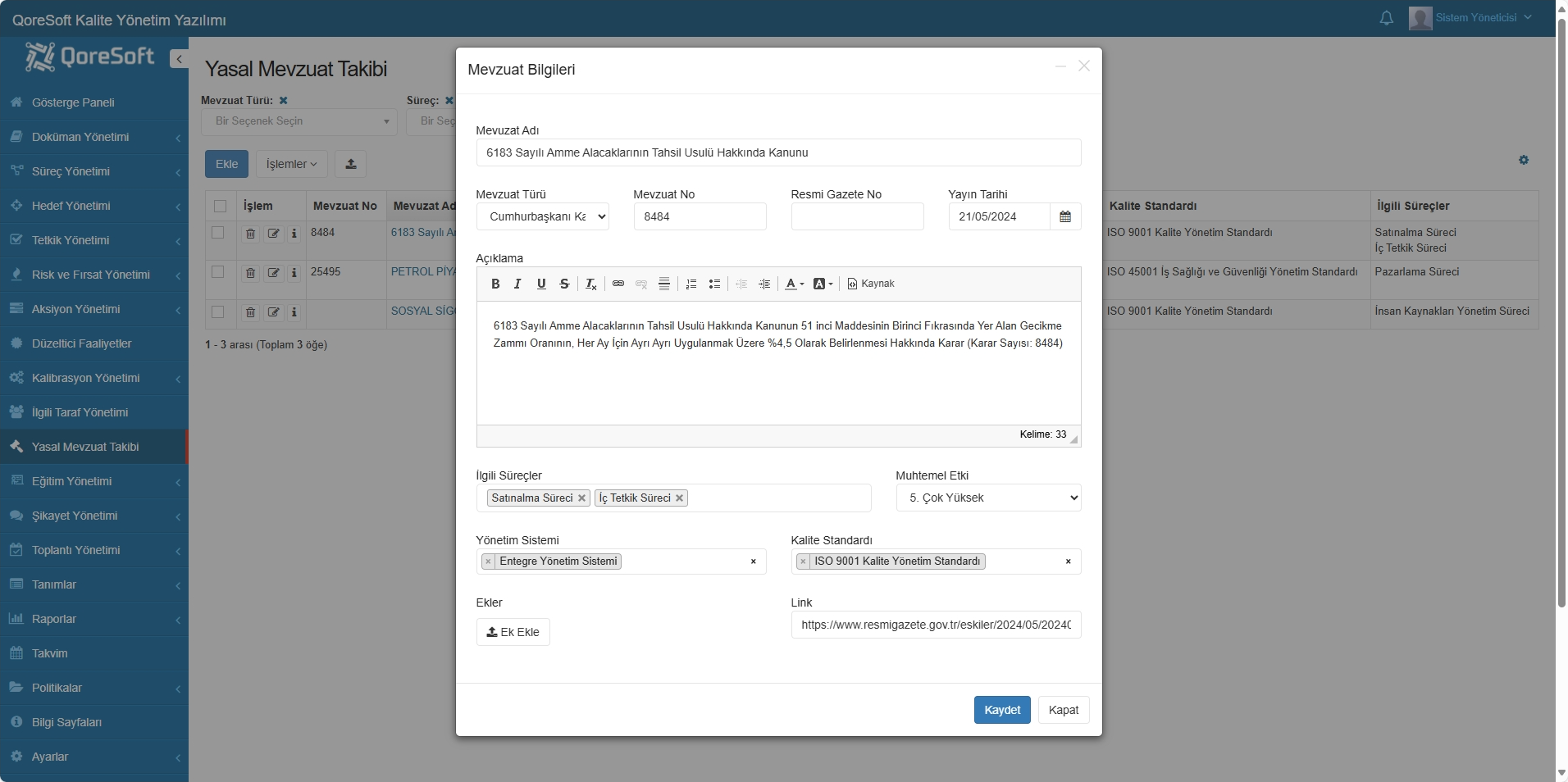Screen dimensions: 1568x782
Task: Open Doküman Yönetimi in the sidebar
Action: pos(80,137)
